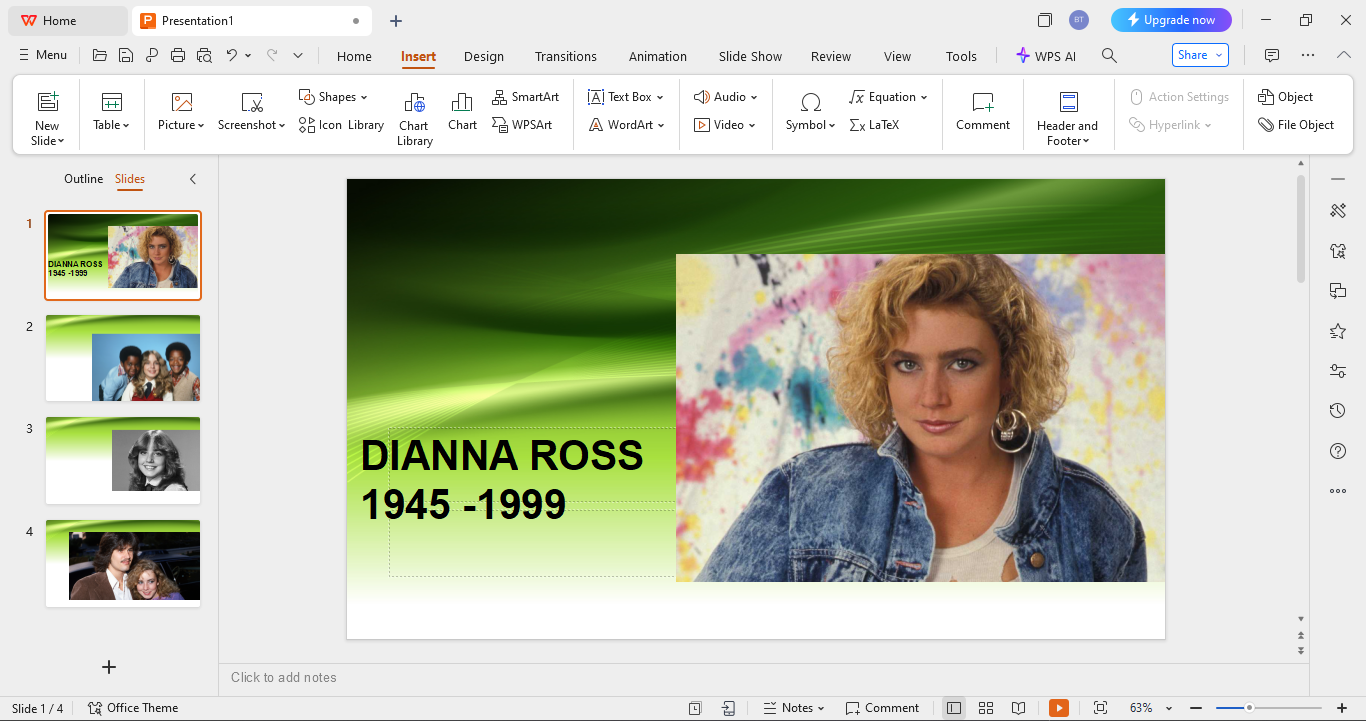Insert a SmartArt graphic
This screenshot has height=721, width=1366.
point(526,96)
